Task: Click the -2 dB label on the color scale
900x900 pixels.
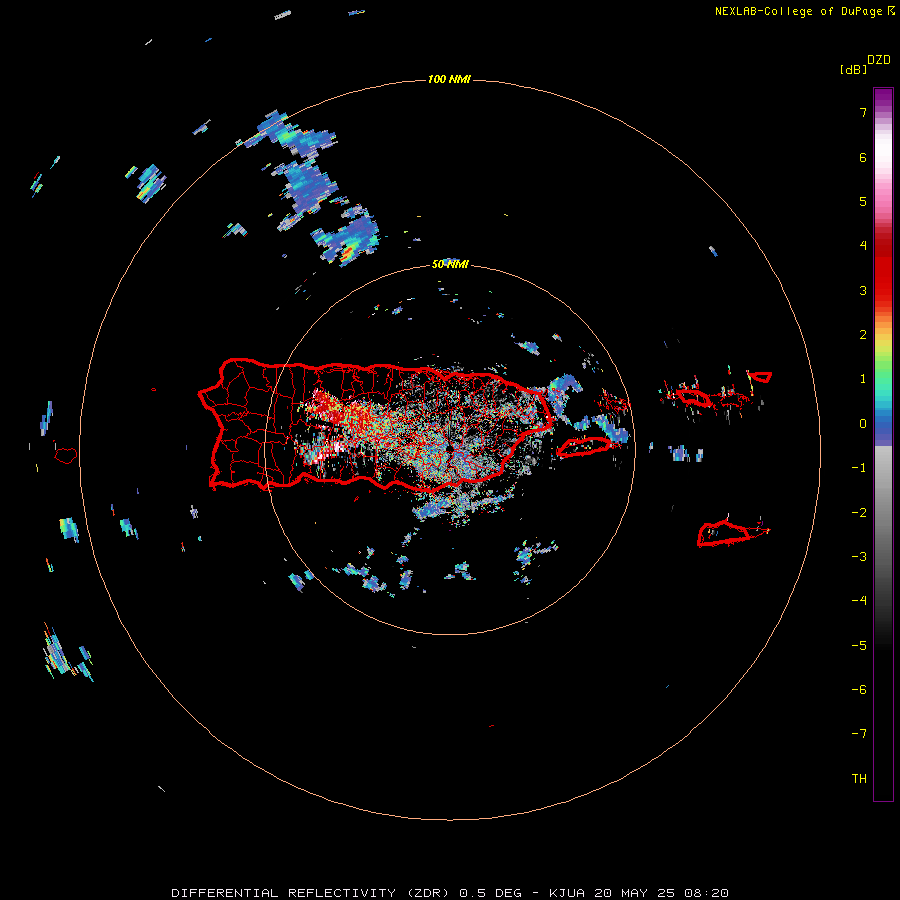Action: pyautogui.click(x=859, y=513)
